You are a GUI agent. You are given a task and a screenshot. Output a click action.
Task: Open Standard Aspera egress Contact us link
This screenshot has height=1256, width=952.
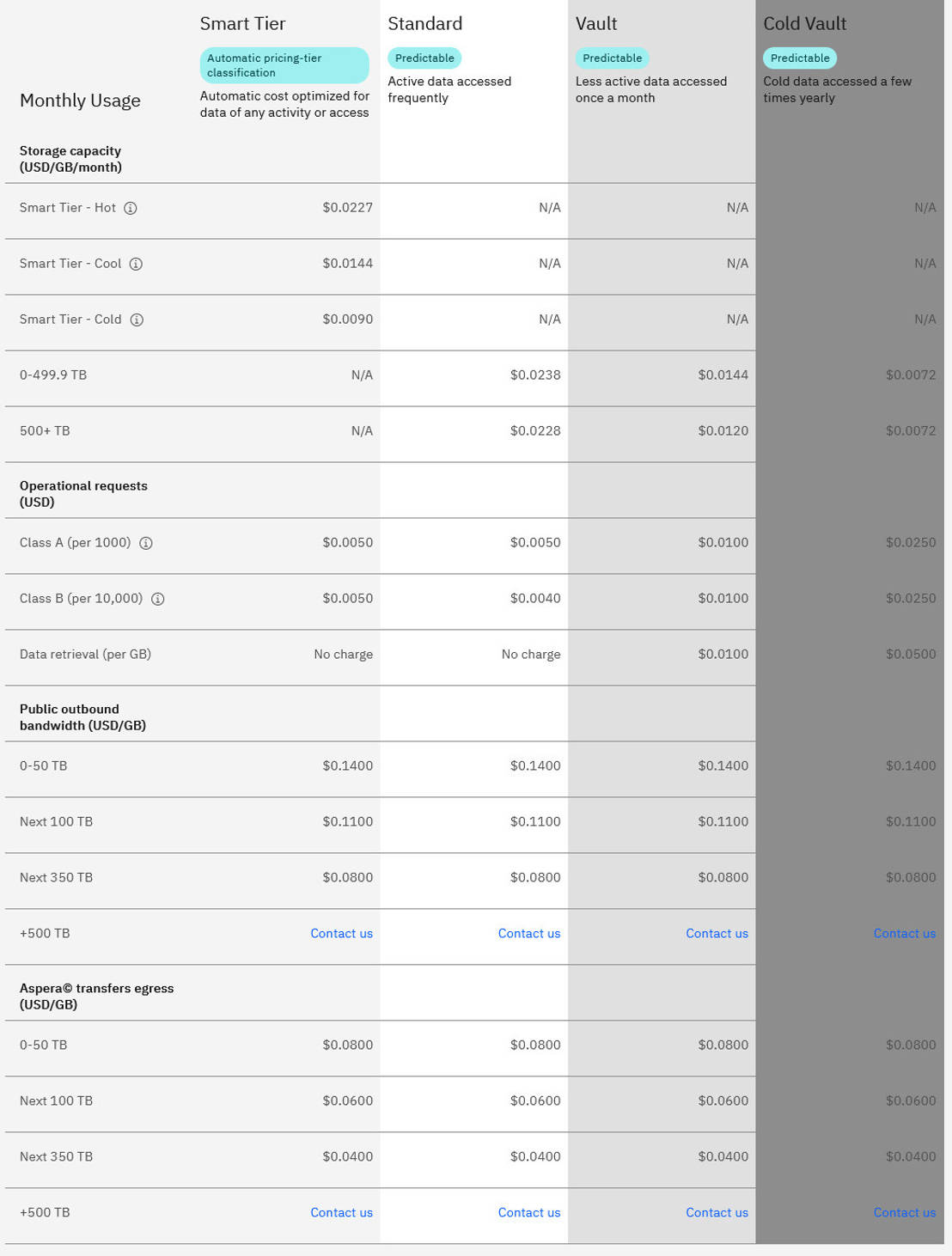(528, 1212)
